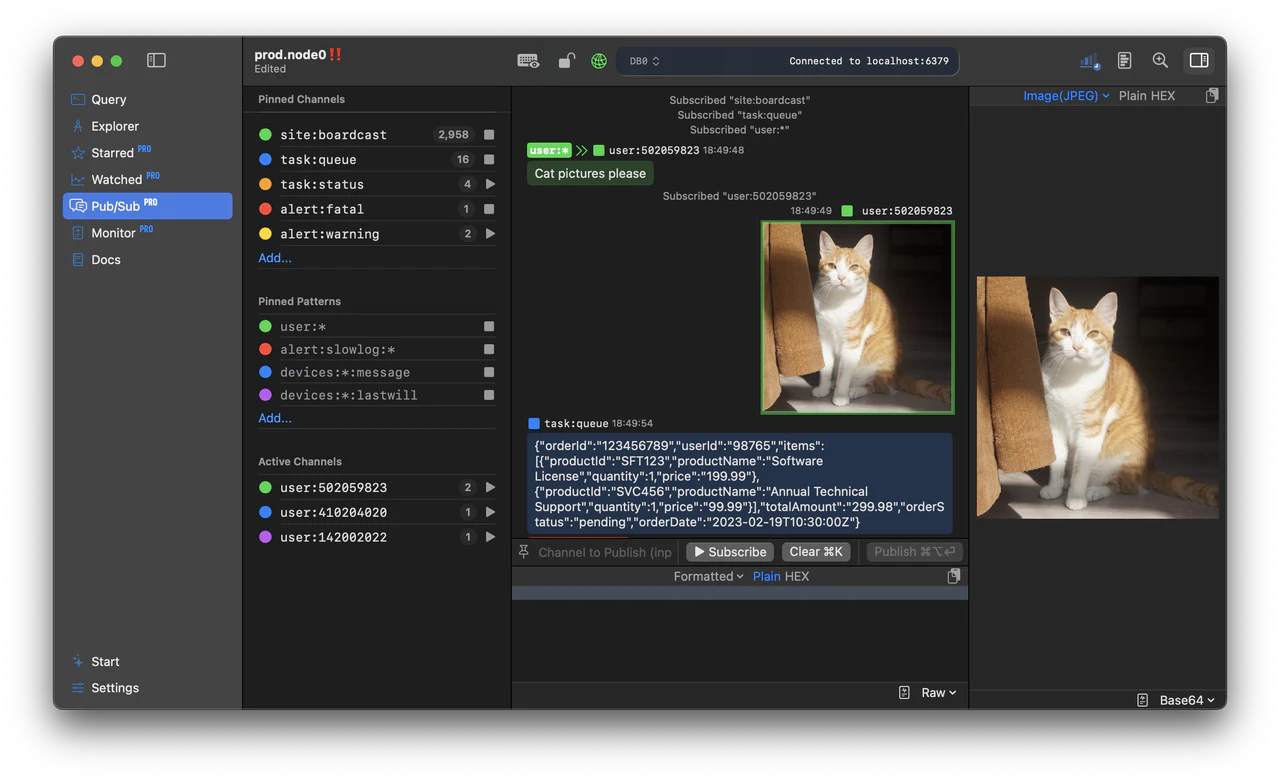Open the Formatted dropdown
1280x780 pixels.
click(707, 576)
